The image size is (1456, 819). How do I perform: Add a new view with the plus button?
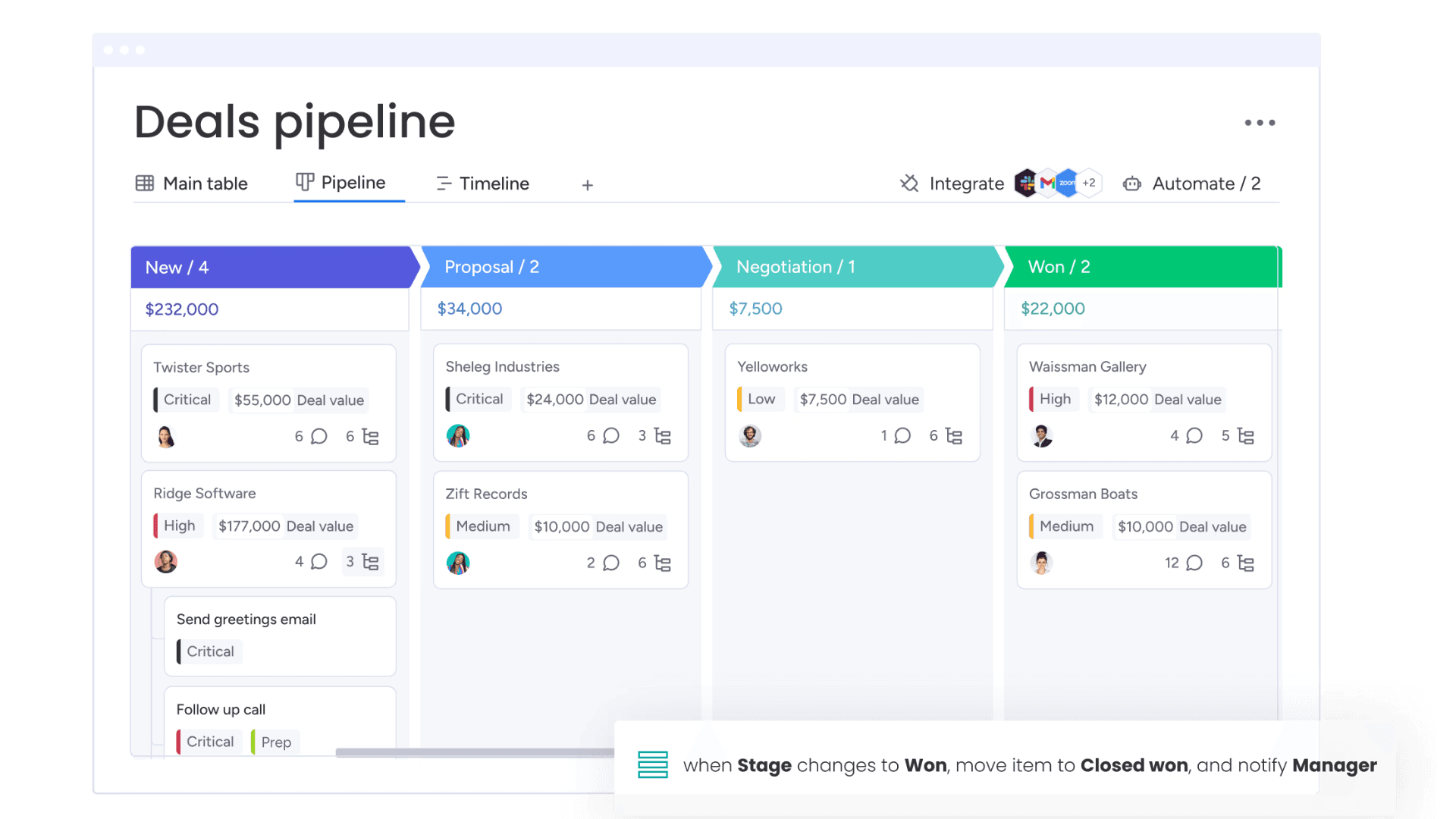tap(588, 184)
